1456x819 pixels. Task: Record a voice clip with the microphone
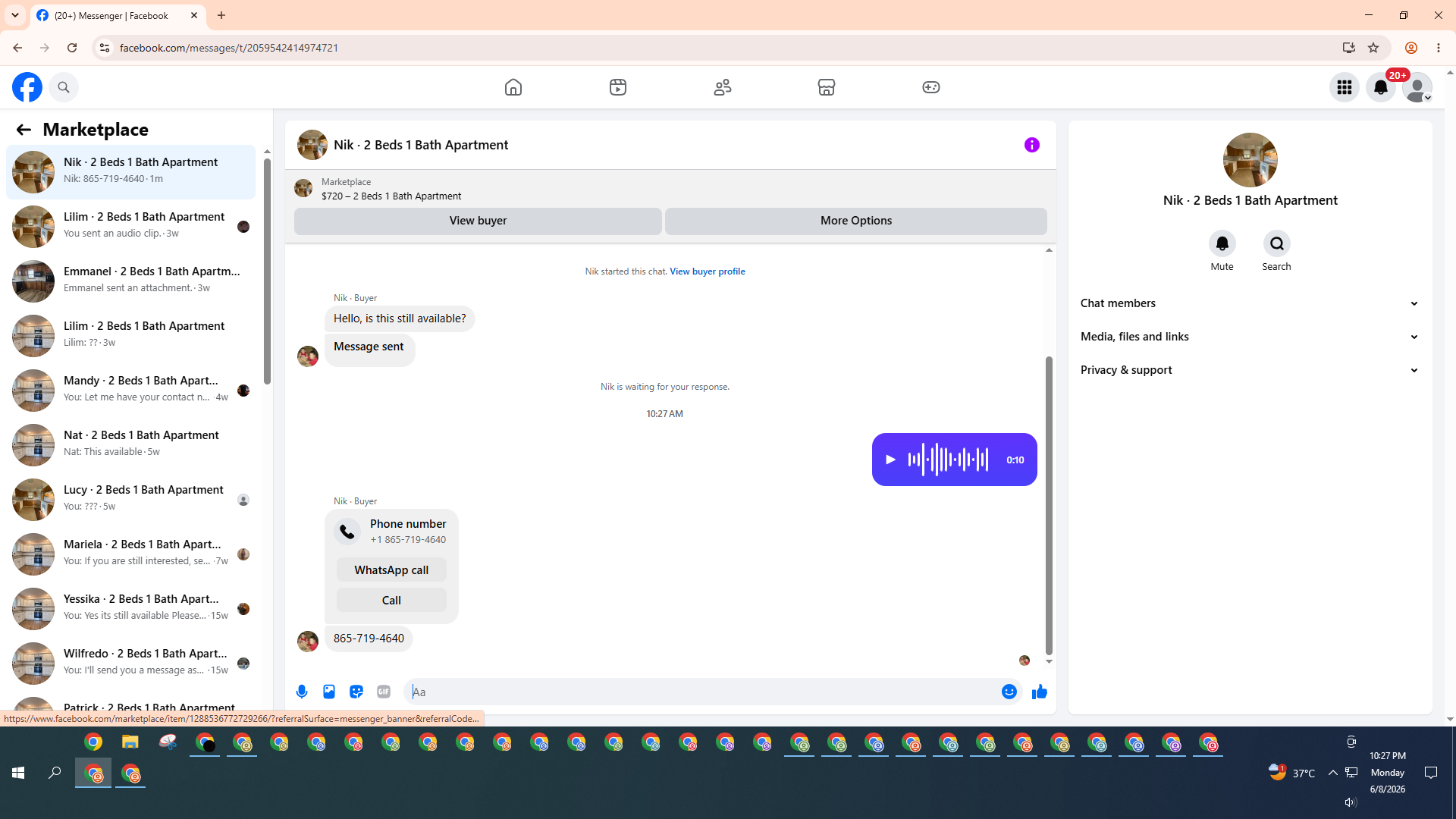[x=302, y=692]
